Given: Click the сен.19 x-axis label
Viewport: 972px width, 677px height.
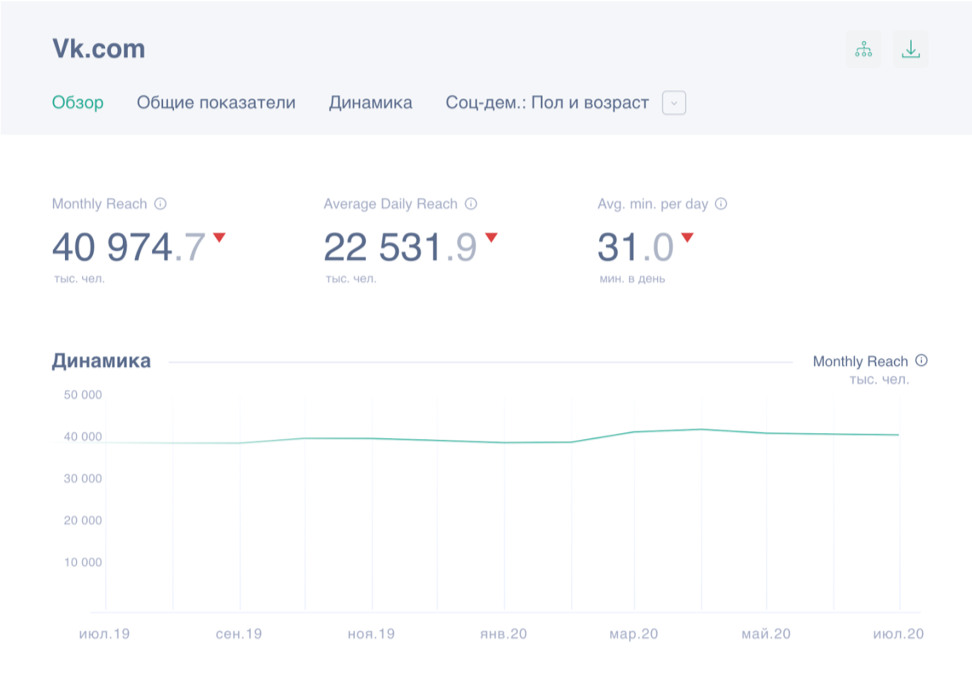Looking at the screenshot, I should [239, 634].
